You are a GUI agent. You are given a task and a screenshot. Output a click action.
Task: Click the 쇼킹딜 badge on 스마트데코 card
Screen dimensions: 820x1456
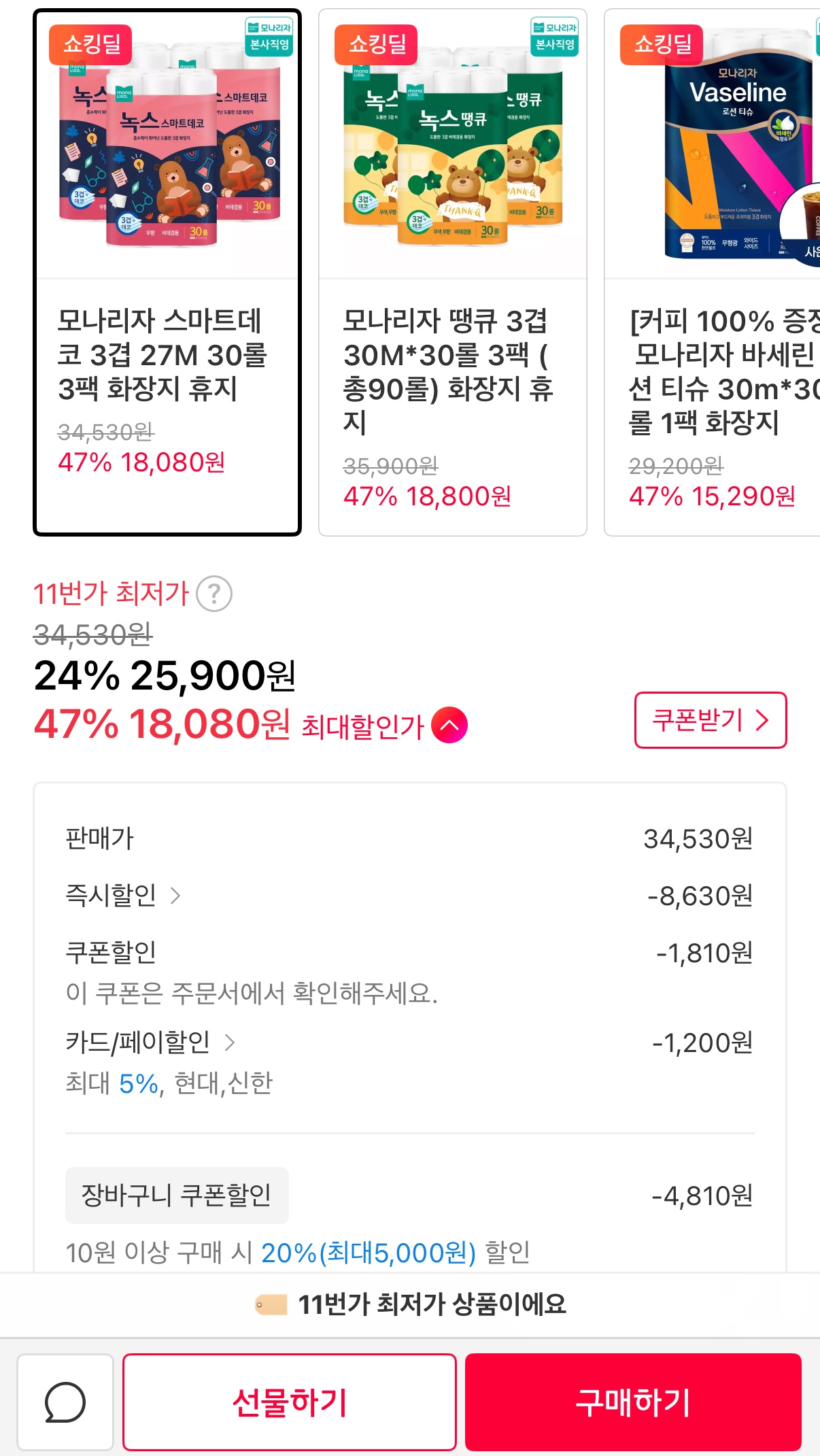90,44
